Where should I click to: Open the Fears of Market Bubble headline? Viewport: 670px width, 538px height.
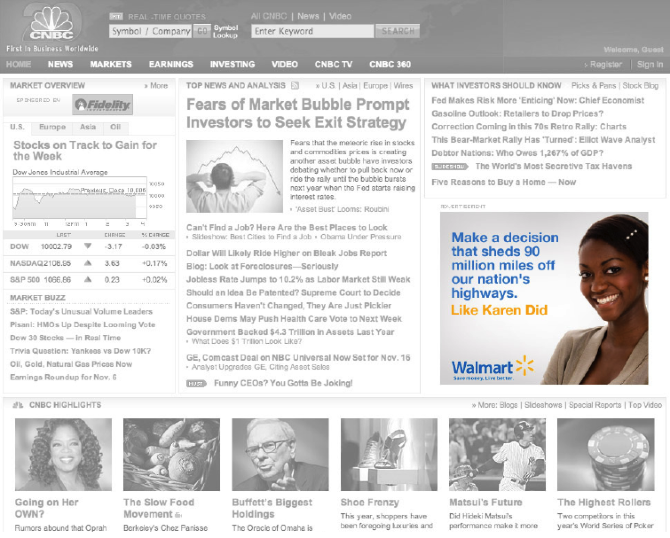tap(297, 113)
